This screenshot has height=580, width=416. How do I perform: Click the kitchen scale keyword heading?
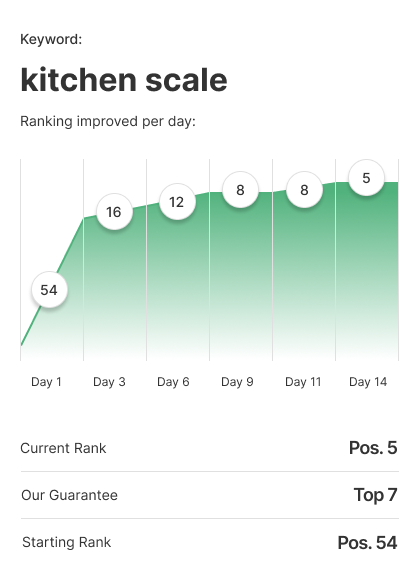(124, 80)
